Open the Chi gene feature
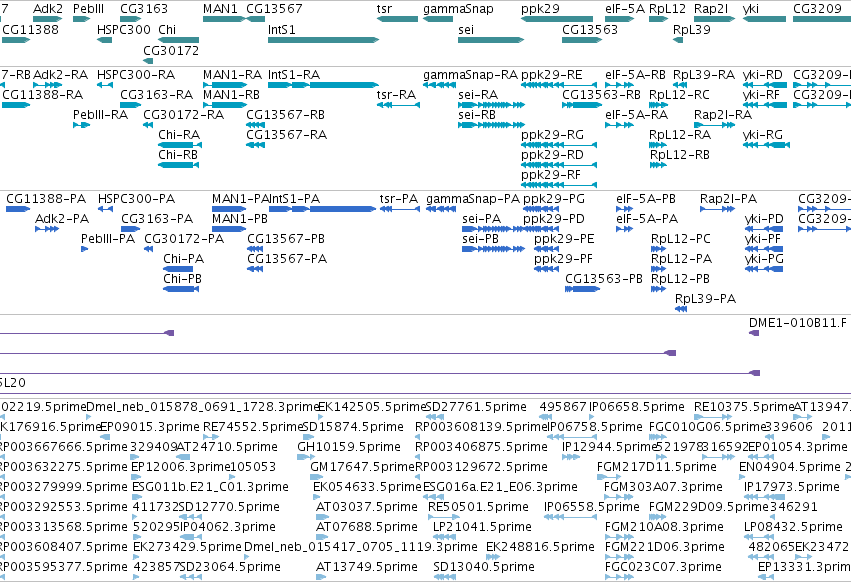 pyautogui.click(x=179, y=40)
